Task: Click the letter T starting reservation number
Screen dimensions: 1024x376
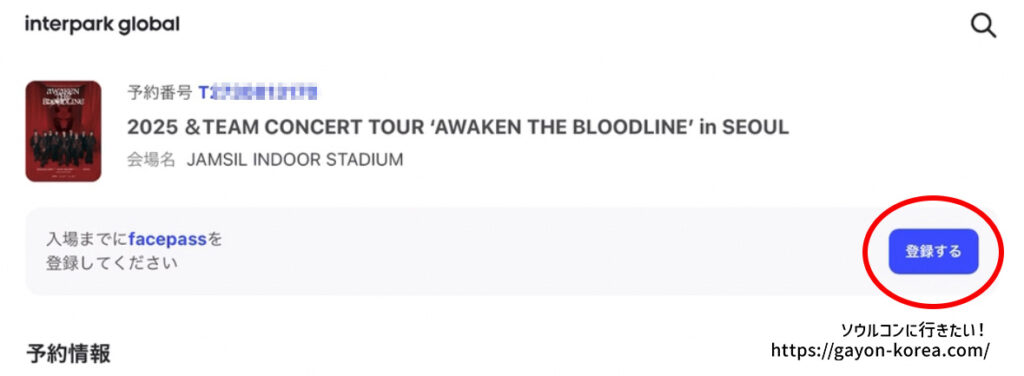Action: click(x=203, y=93)
